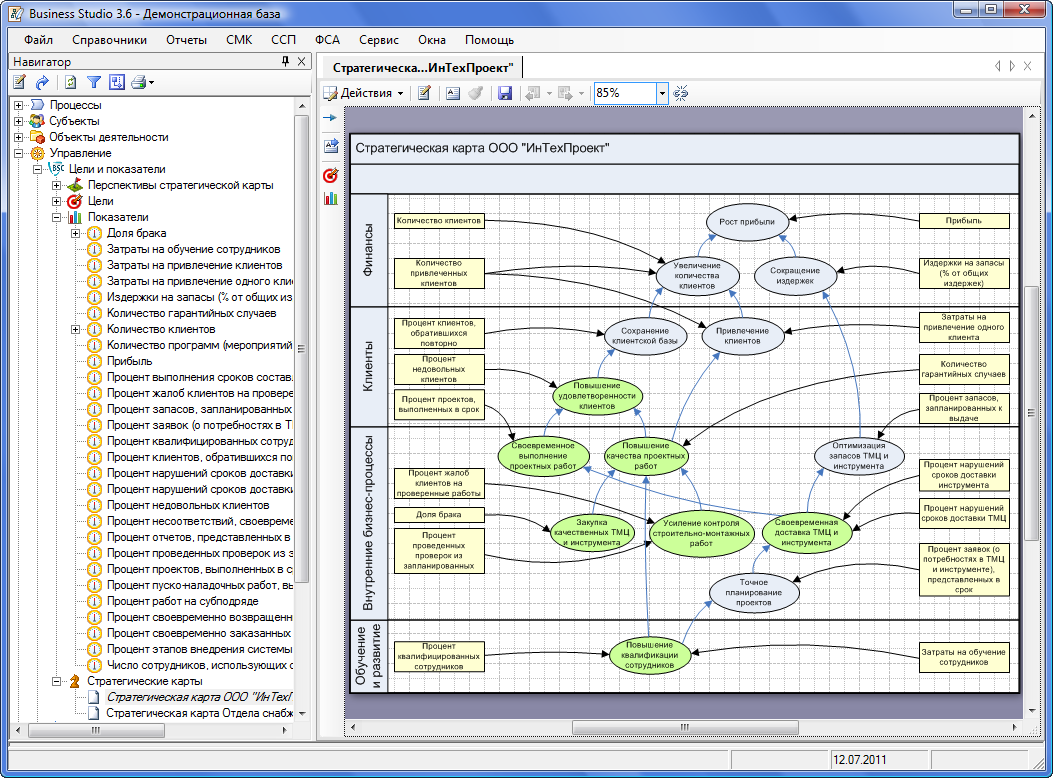Save the diagram with the floppy disk icon
Viewport: 1053px width, 778px height.
tap(505, 93)
